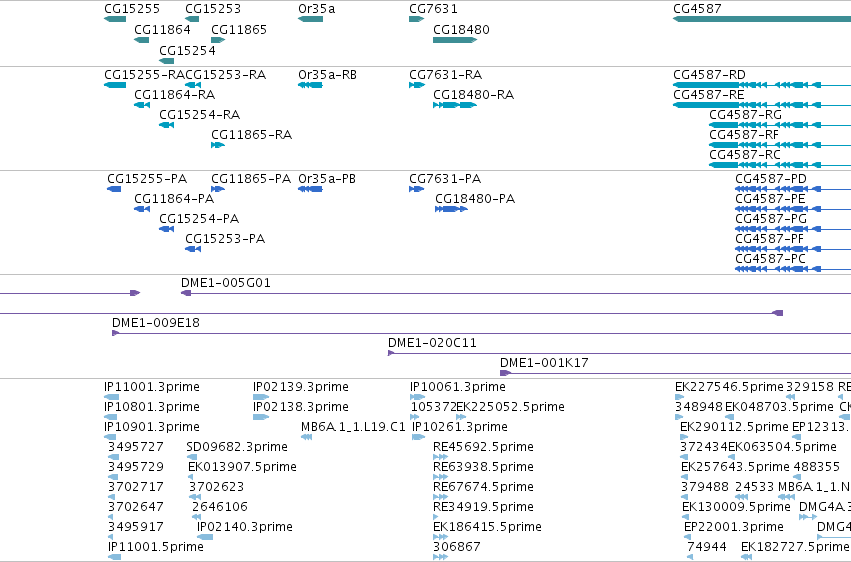
Task: Click the CG4587-PD protein label
Action: click(771, 178)
